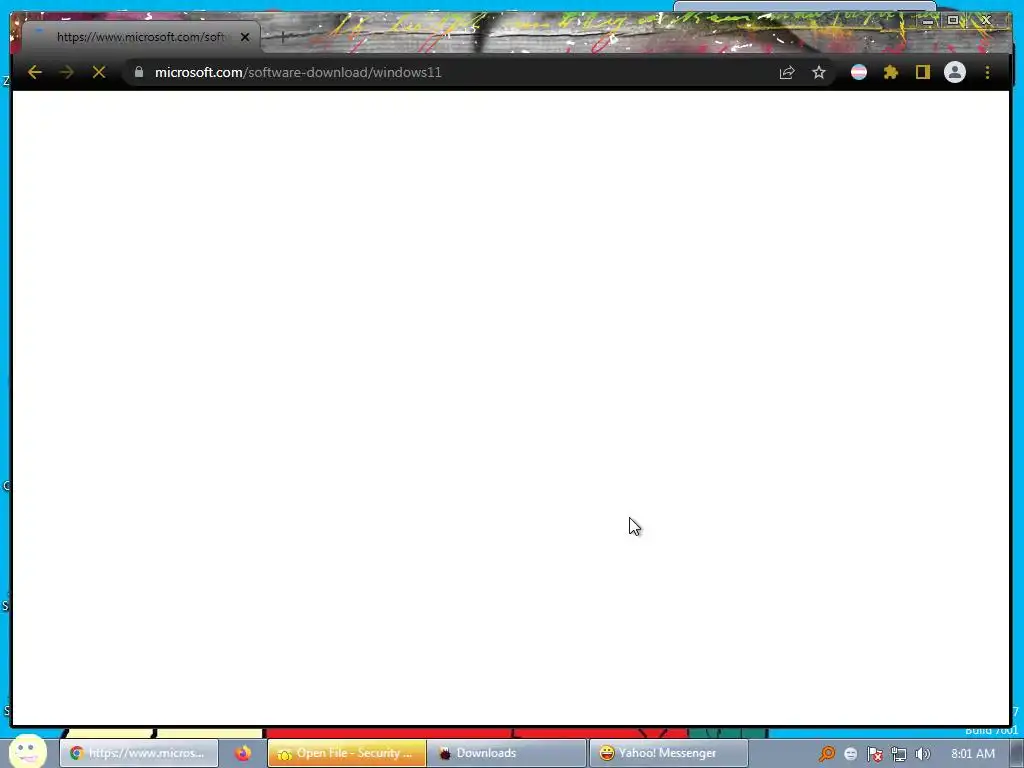
Task: Open the striped flag extension icon
Action: point(859,72)
